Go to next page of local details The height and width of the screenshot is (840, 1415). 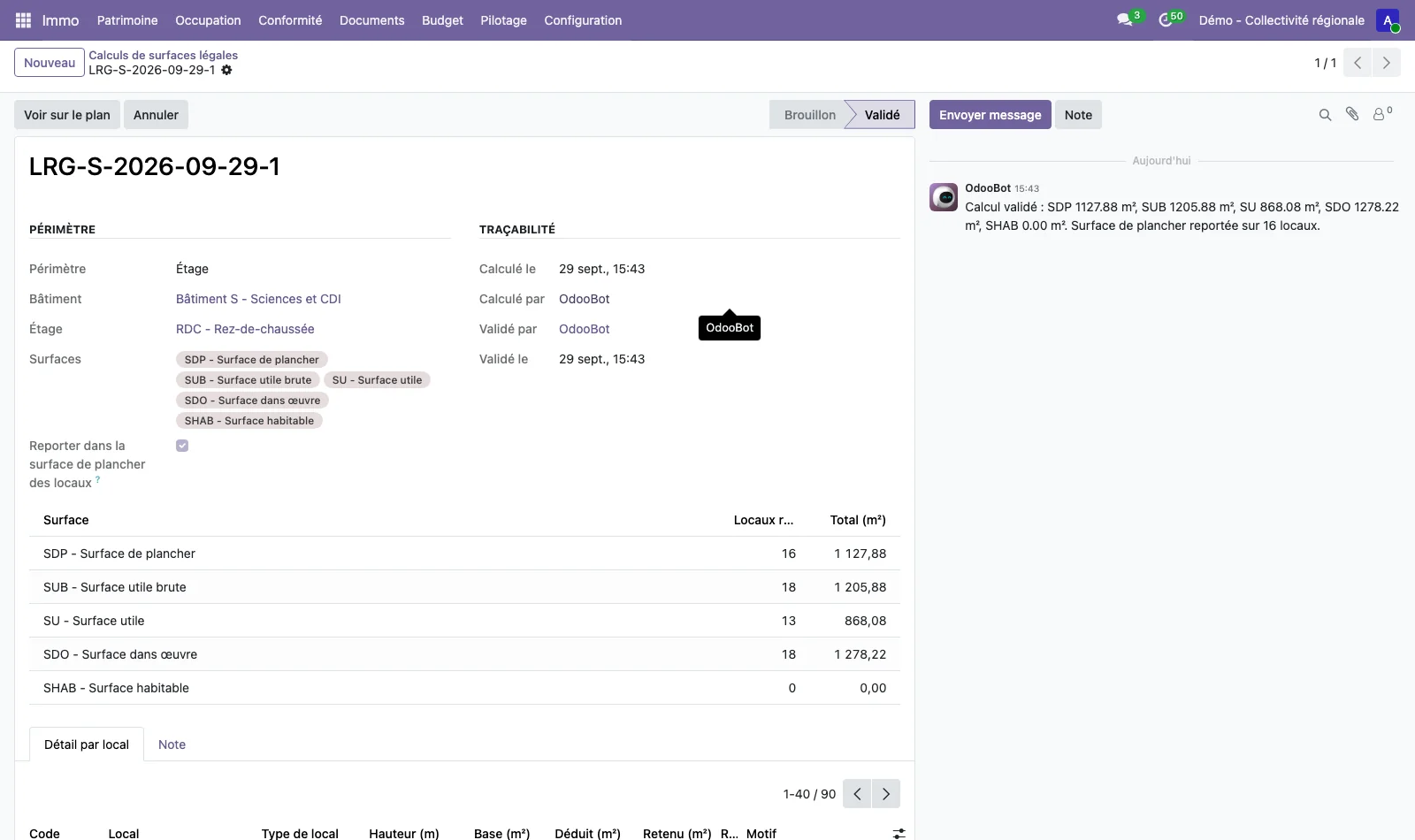click(886, 794)
